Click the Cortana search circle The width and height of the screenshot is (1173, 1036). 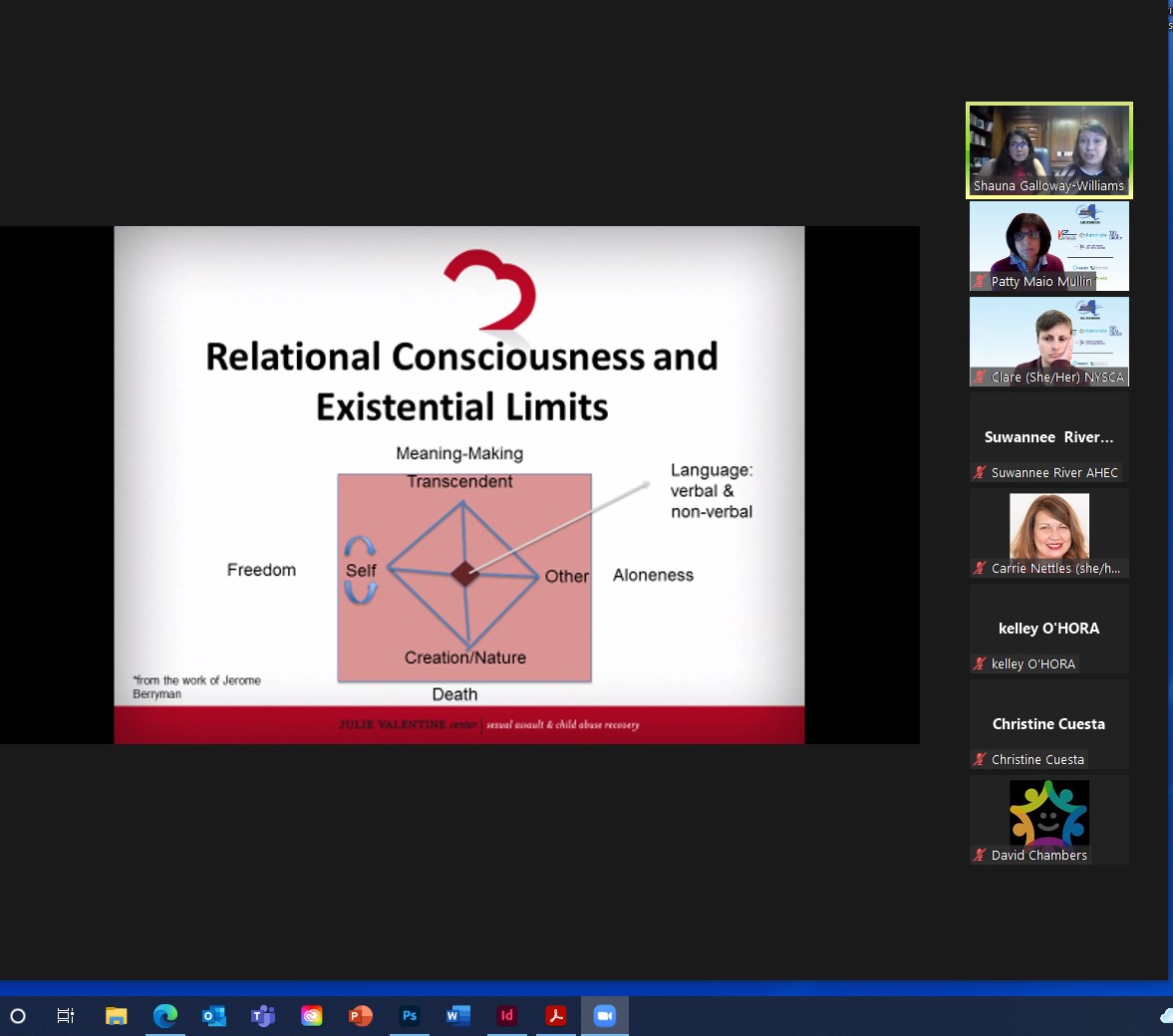(18, 1015)
